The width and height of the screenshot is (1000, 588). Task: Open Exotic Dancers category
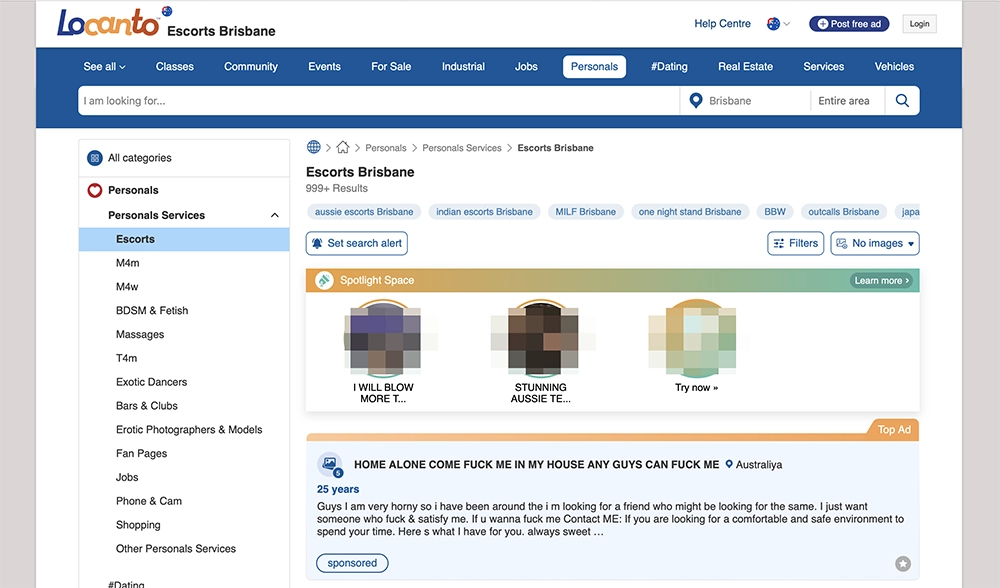151,382
